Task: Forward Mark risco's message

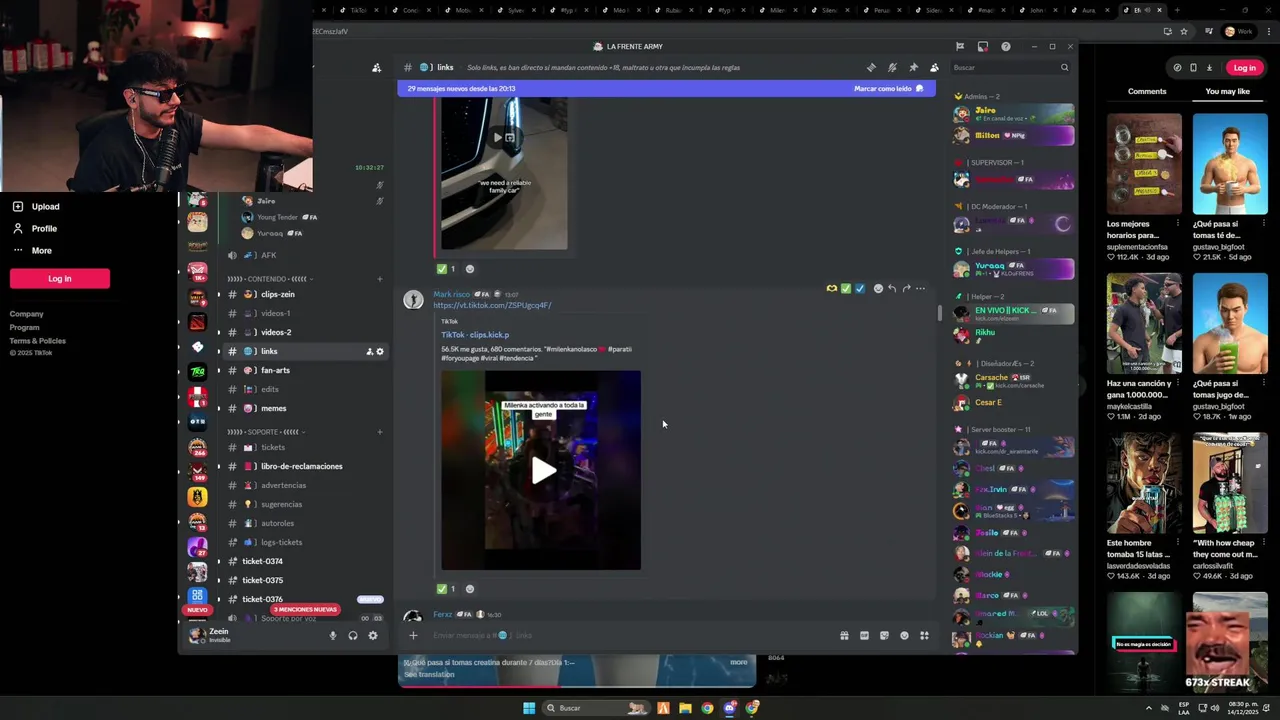Action: (x=906, y=288)
